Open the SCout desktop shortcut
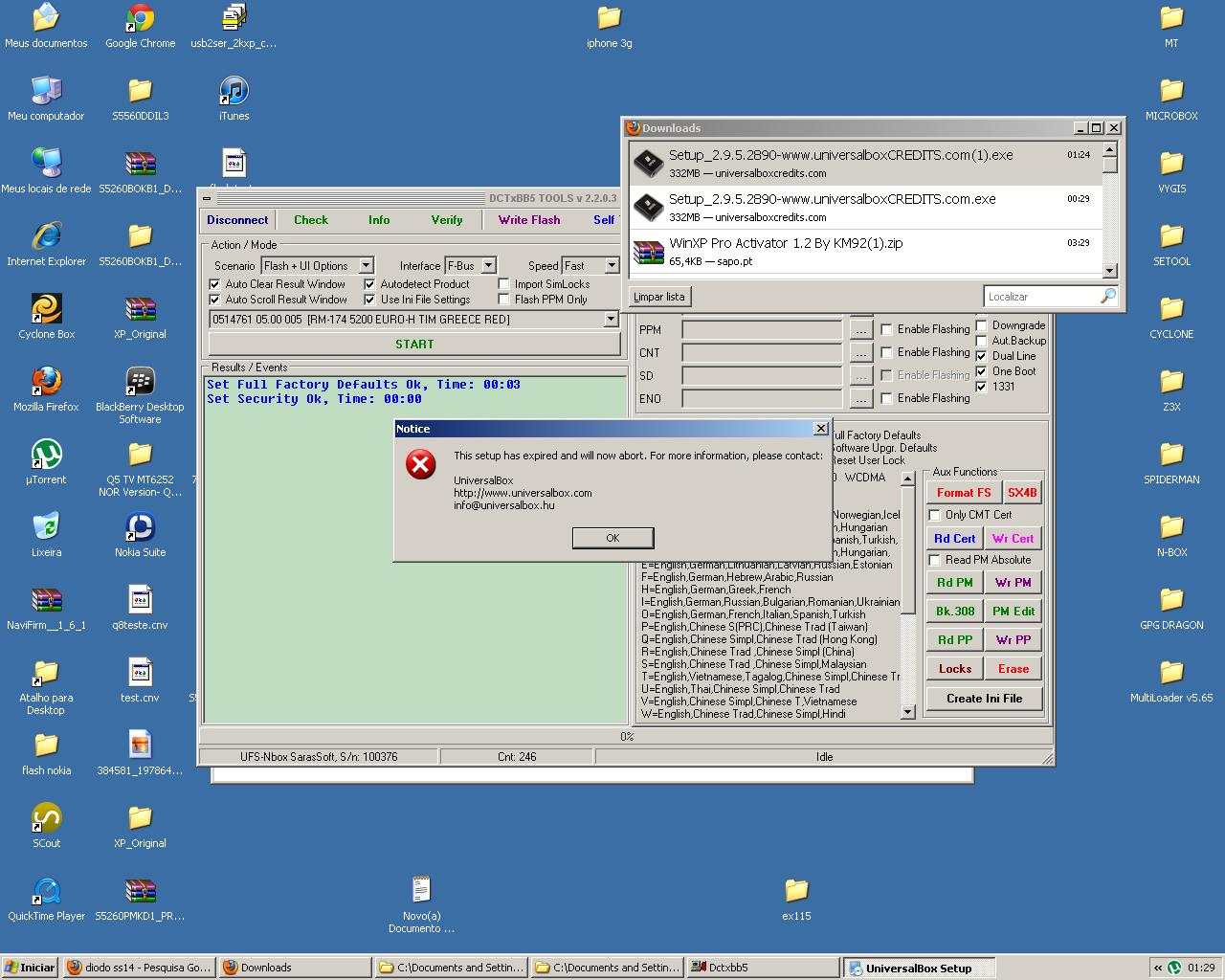The width and height of the screenshot is (1225, 980). click(46, 826)
